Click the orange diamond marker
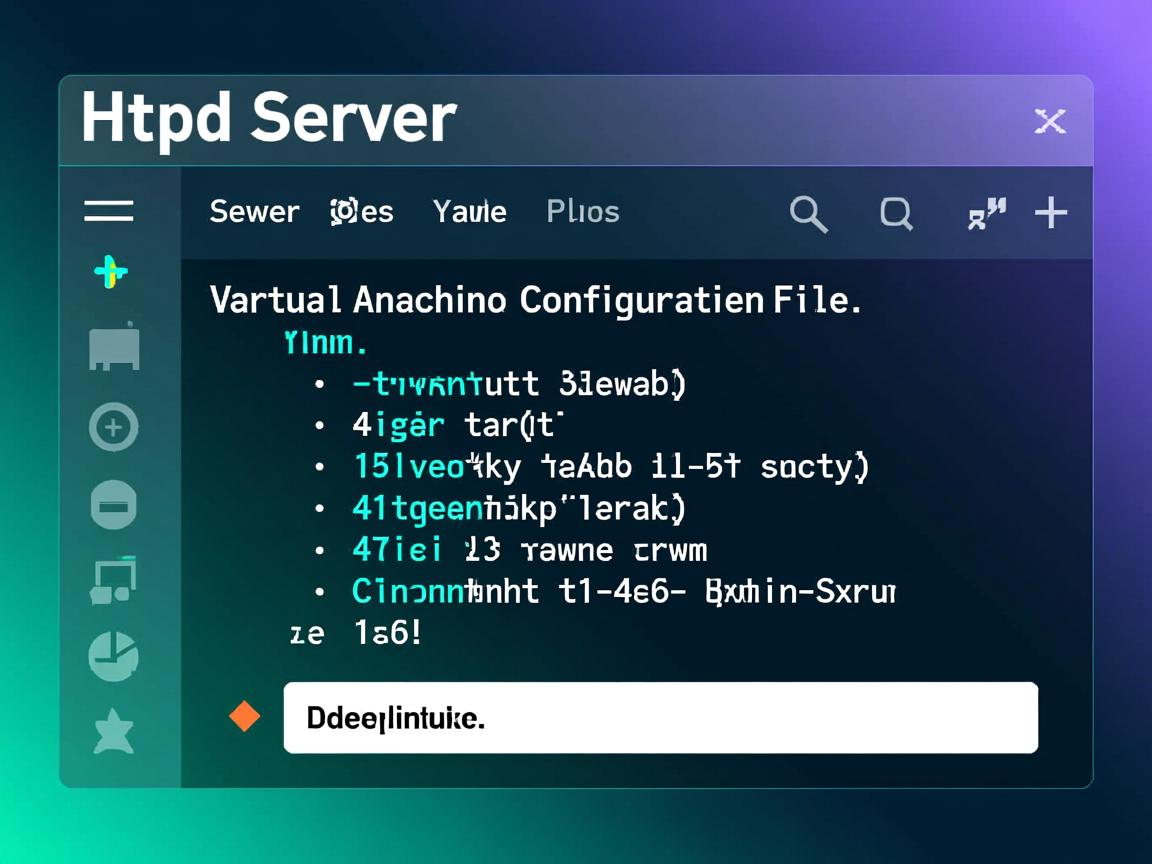This screenshot has height=864, width=1152. 245,716
